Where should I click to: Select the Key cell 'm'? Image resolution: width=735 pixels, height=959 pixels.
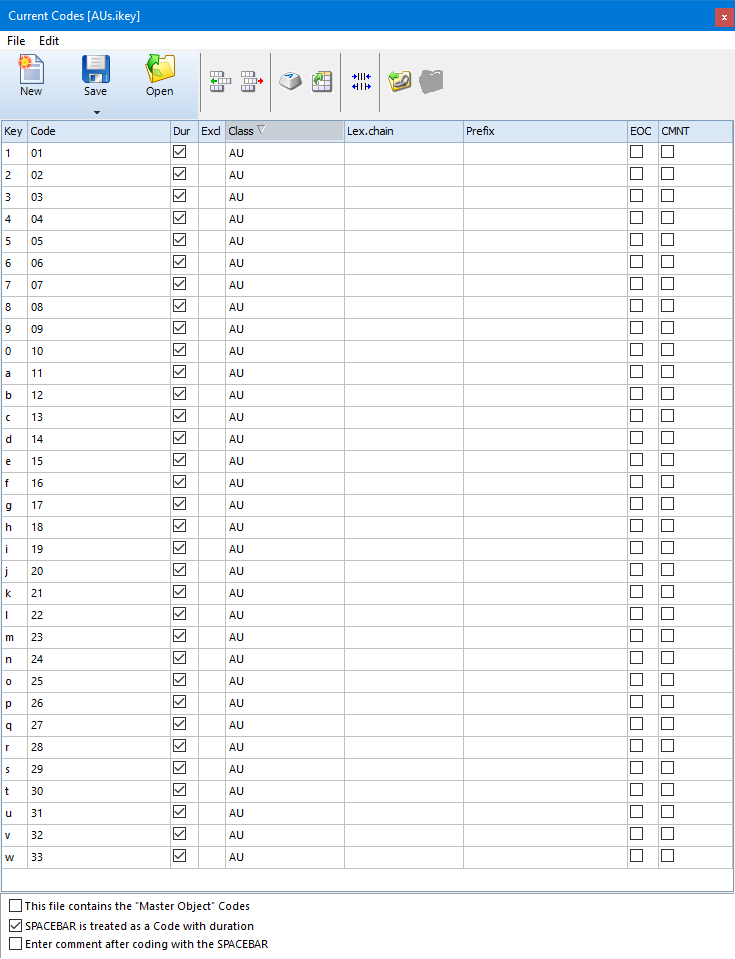pyautogui.click(x=14, y=637)
